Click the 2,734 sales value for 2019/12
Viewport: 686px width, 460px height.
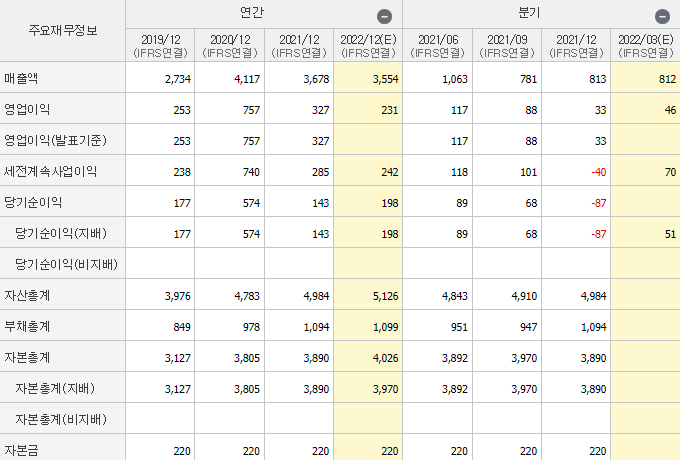point(178,79)
